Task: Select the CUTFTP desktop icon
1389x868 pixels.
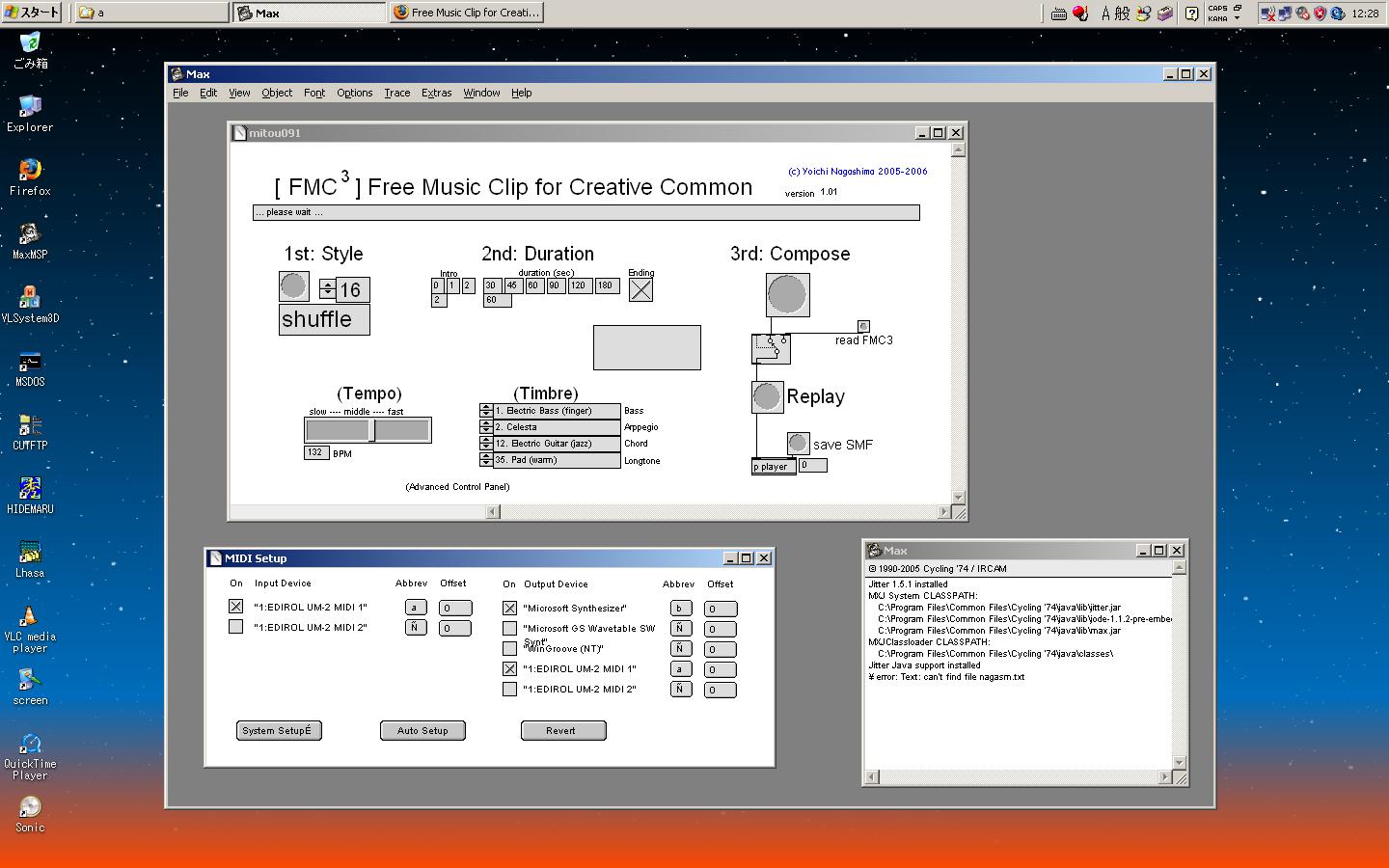Action: (x=30, y=432)
